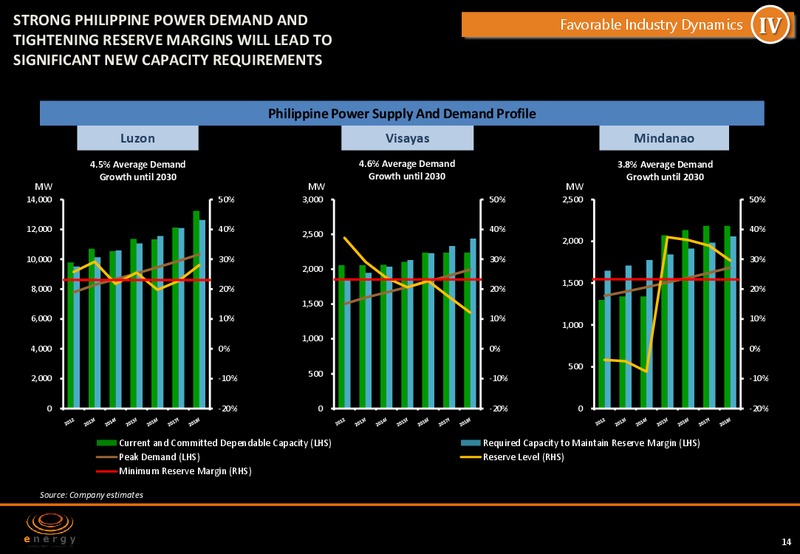The height and width of the screenshot is (554, 800).
Task: Click the blue Required Capacity legend swatch
Action: click(x=471, y=443)
